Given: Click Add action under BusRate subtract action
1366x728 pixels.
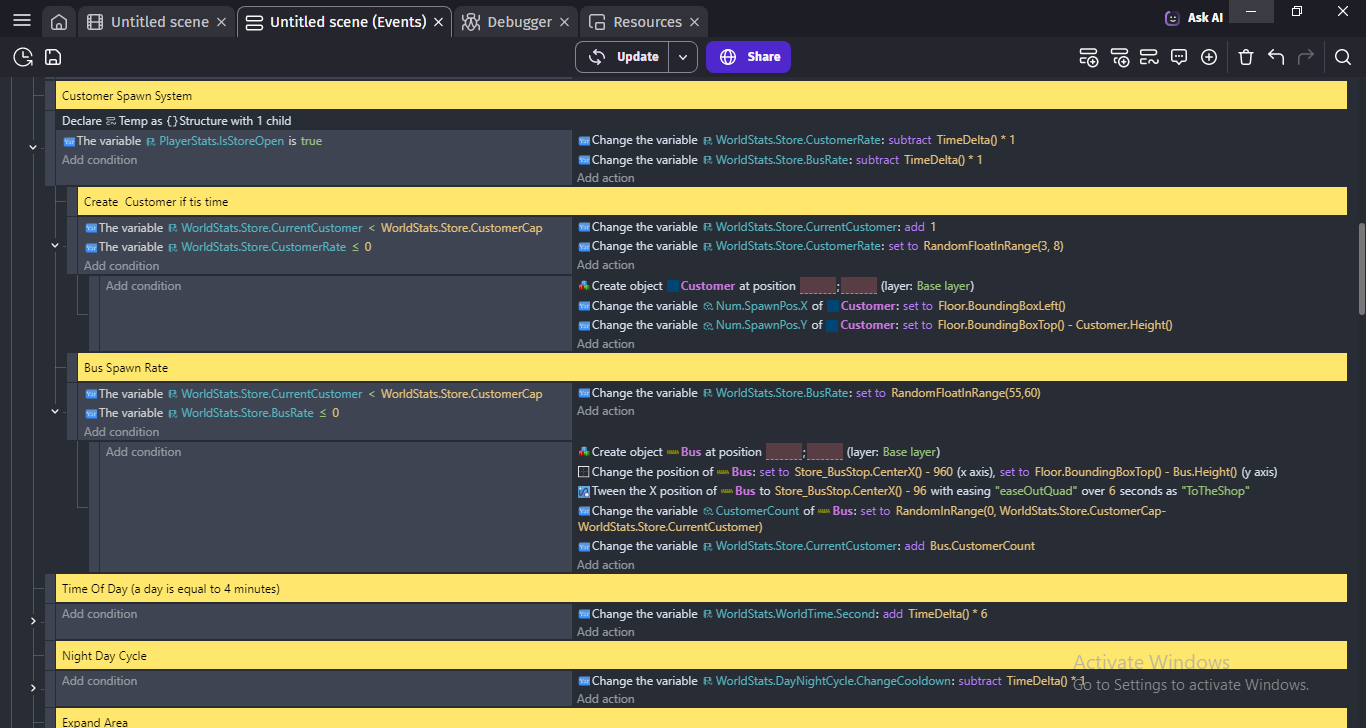Looking at the screenshot, I should [606, 178].
